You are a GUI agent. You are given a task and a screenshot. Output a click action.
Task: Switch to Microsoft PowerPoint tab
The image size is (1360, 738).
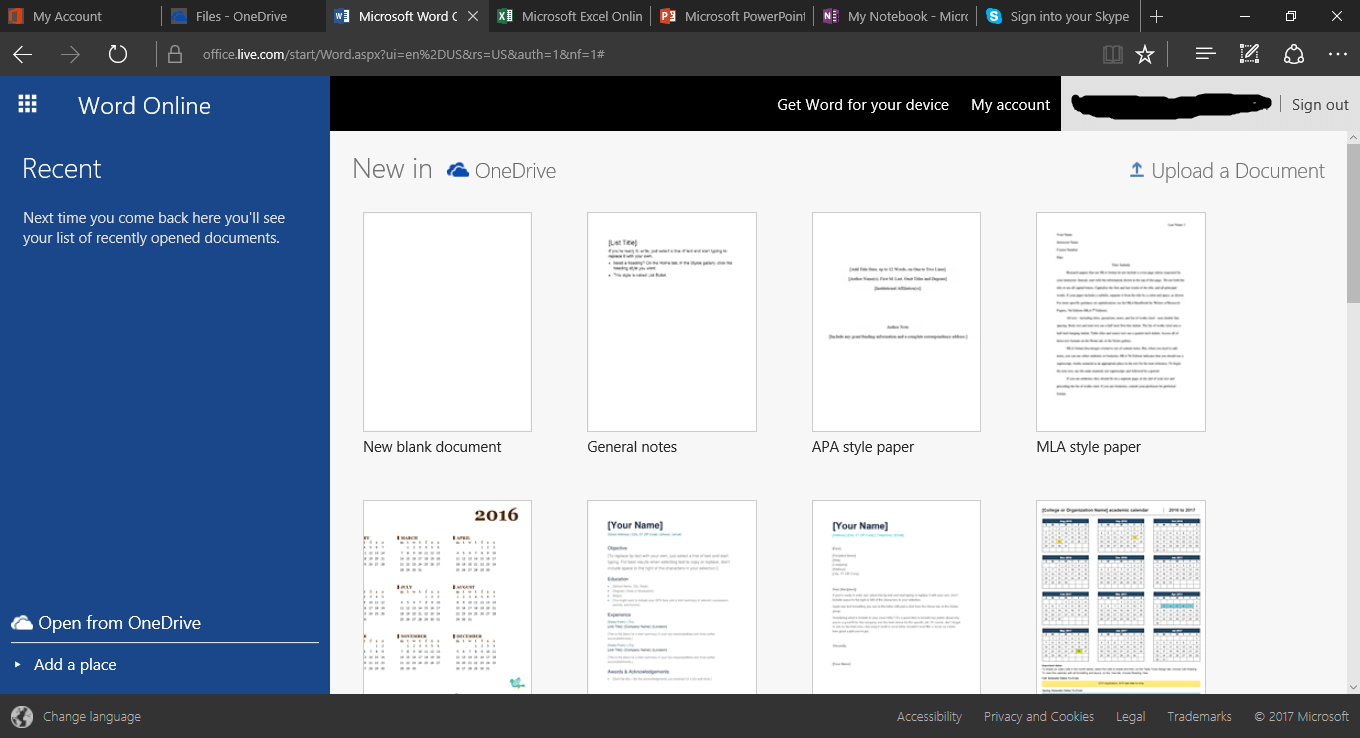[x=733, y=16]
